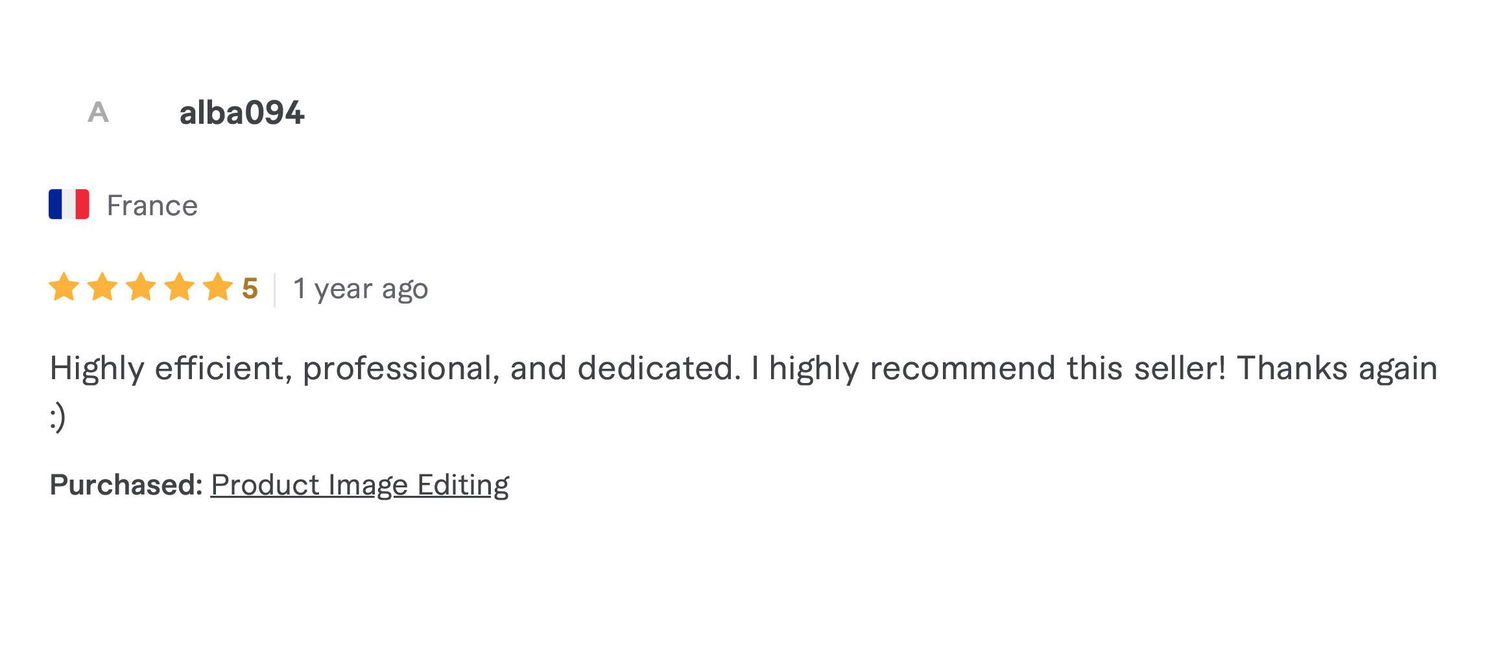Click the vertical divider after the rating

tap(275, 289)
